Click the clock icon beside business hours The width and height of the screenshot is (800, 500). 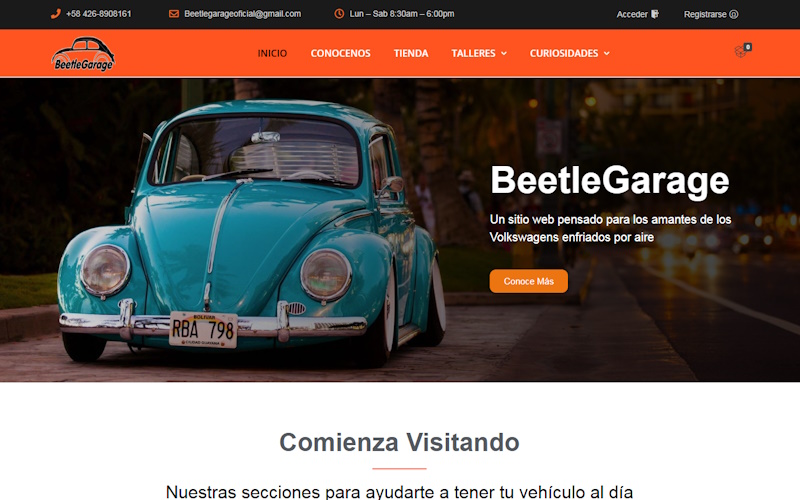point(339,14)
